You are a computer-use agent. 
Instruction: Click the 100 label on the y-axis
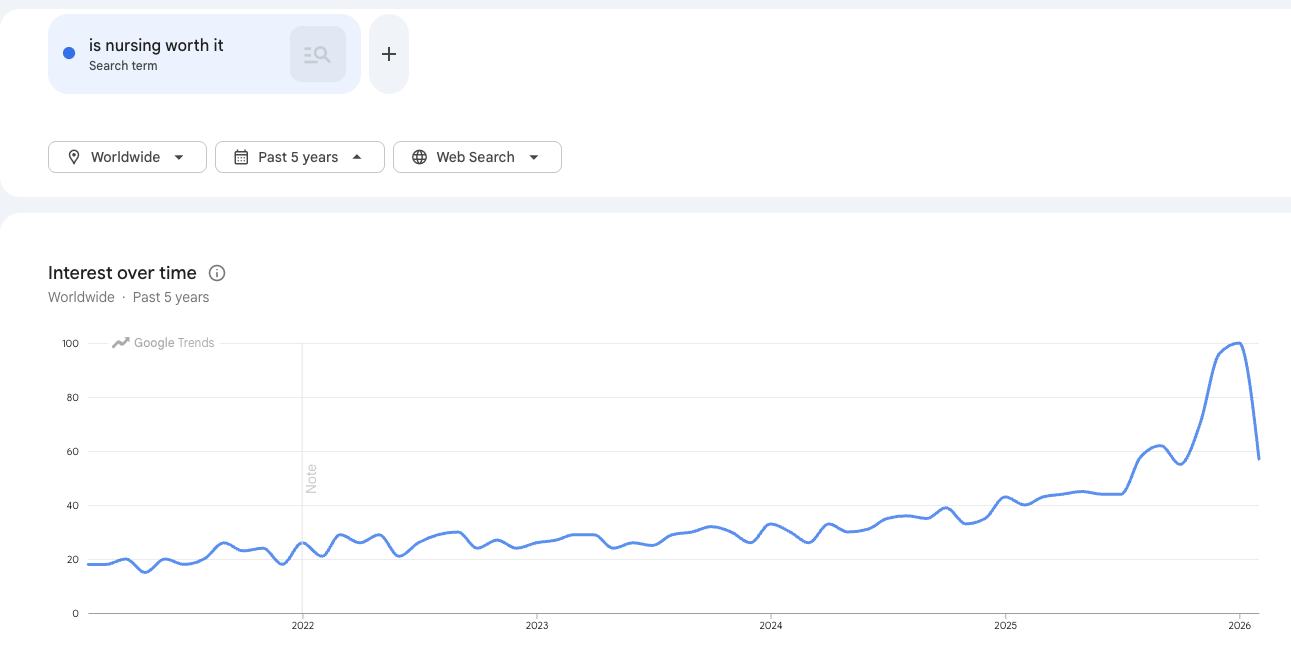click(x=70, y=343)
